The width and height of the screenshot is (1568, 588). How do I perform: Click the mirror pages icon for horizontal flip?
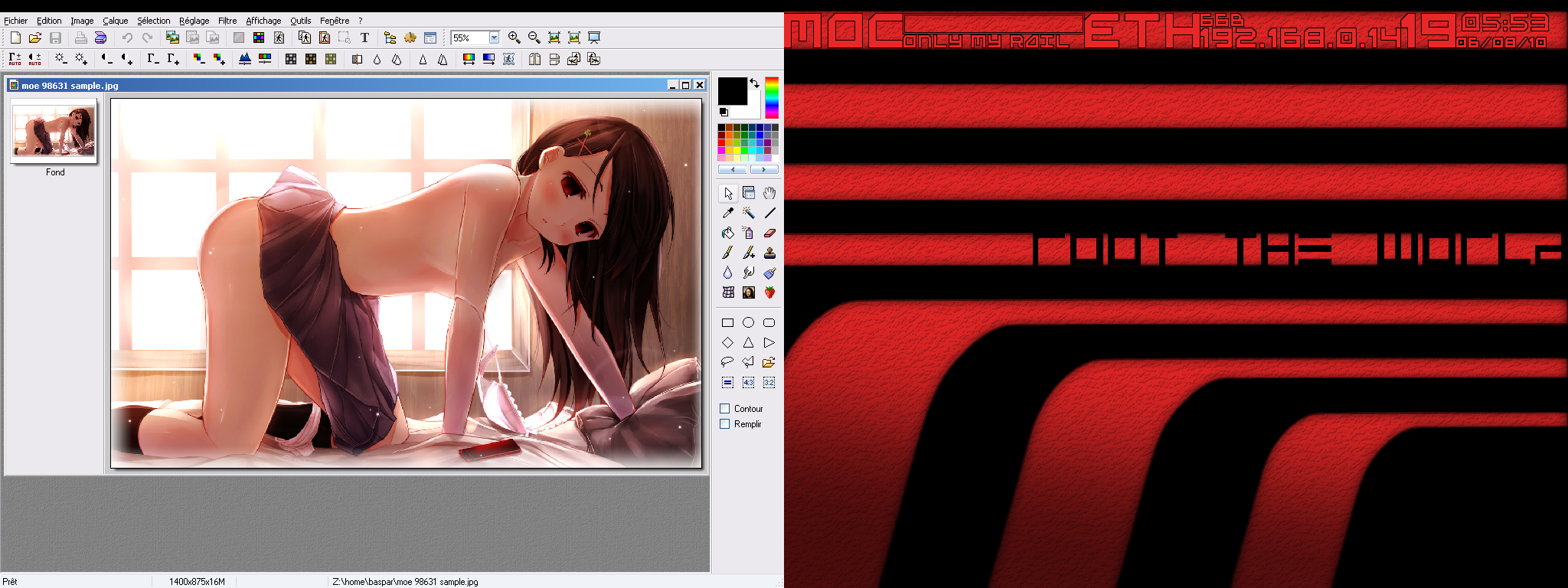pyautogui.click(x=534, y=59)
